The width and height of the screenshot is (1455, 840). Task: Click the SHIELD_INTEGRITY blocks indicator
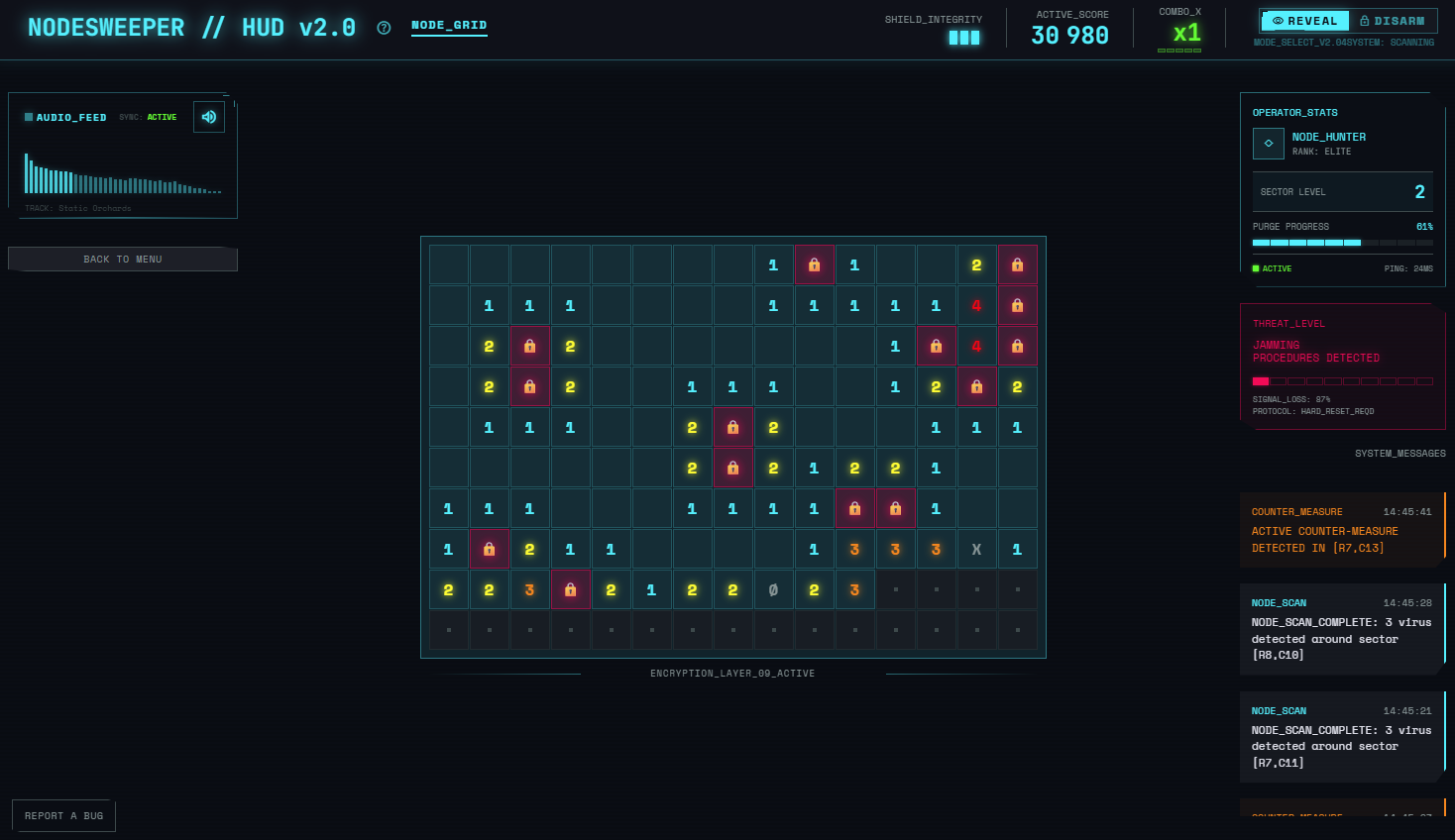964,38
